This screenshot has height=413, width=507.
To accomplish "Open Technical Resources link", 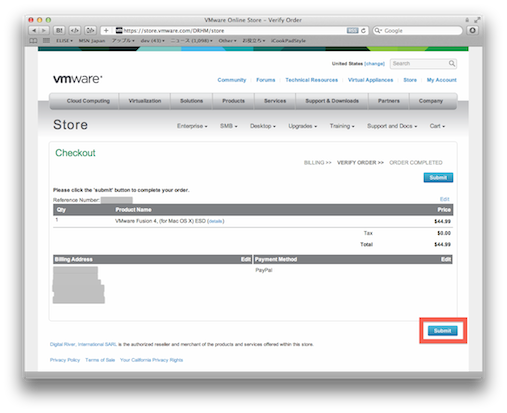I will click(x=311, y=80).
